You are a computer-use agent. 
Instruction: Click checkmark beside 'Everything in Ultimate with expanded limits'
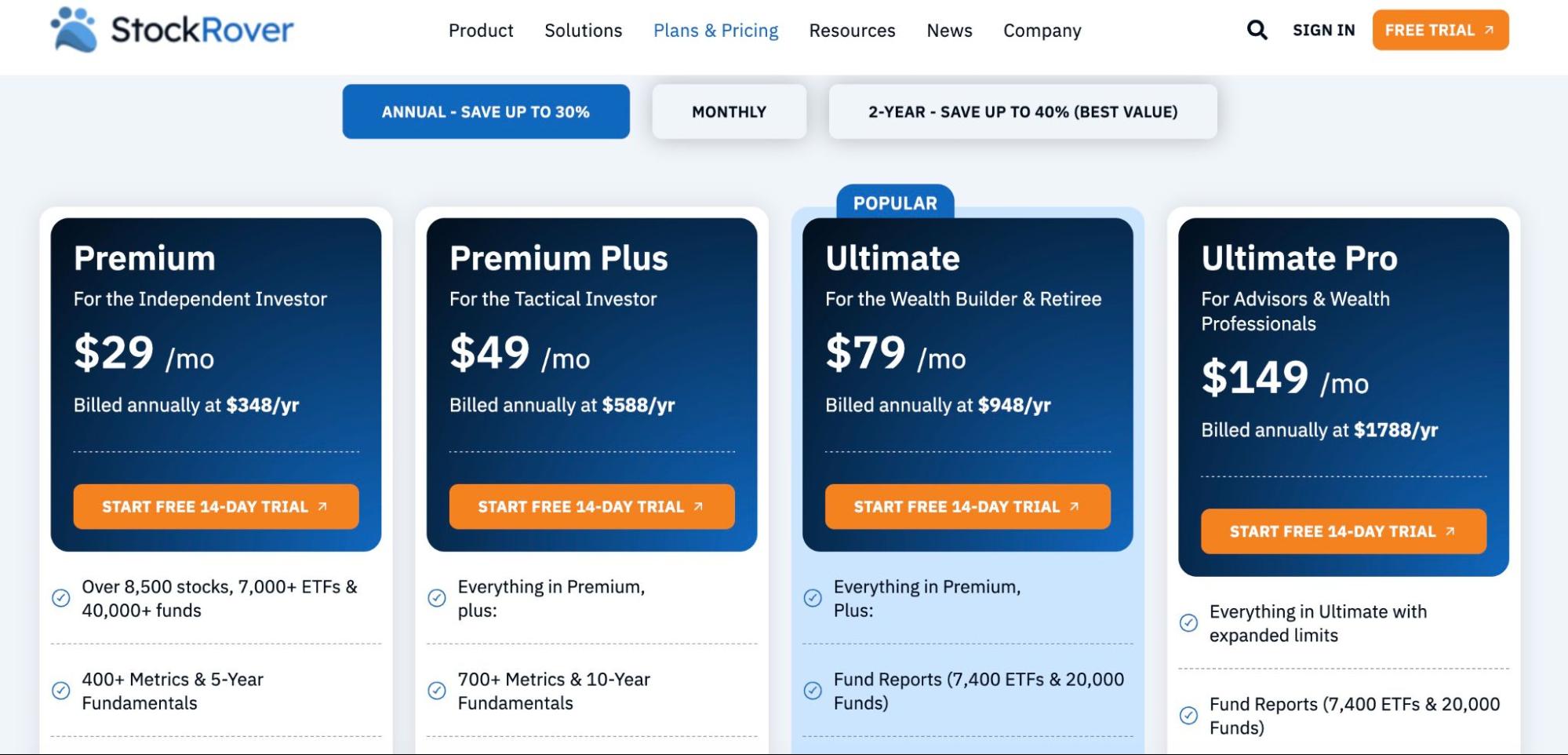[1188, 623]
